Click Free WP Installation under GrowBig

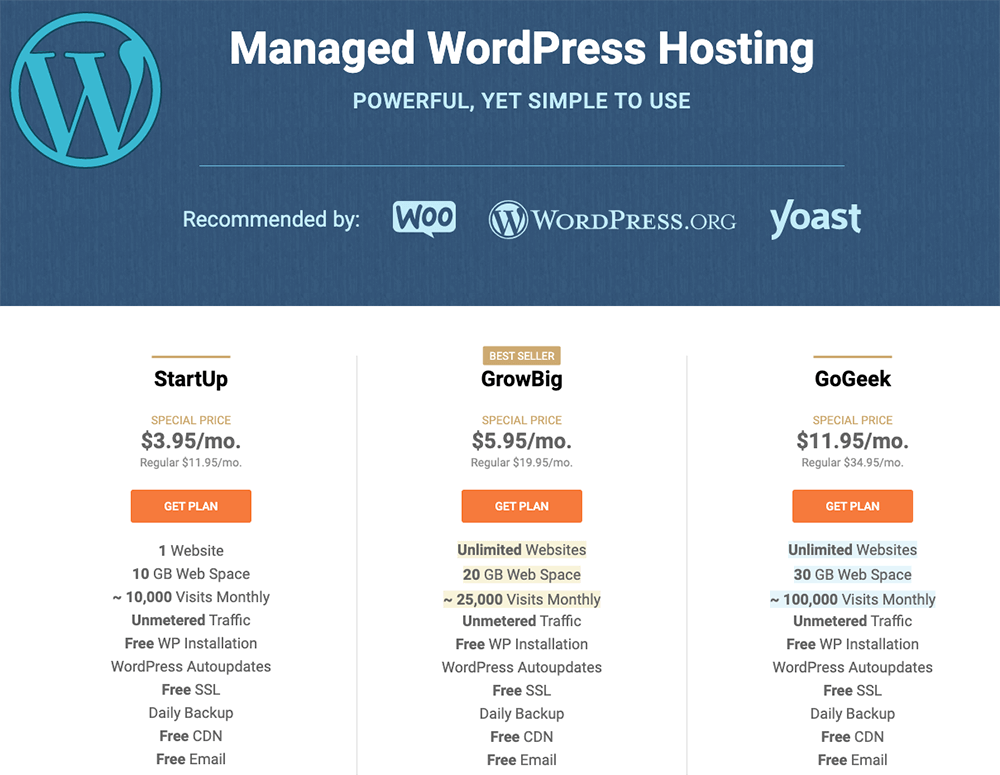(522, 644)
